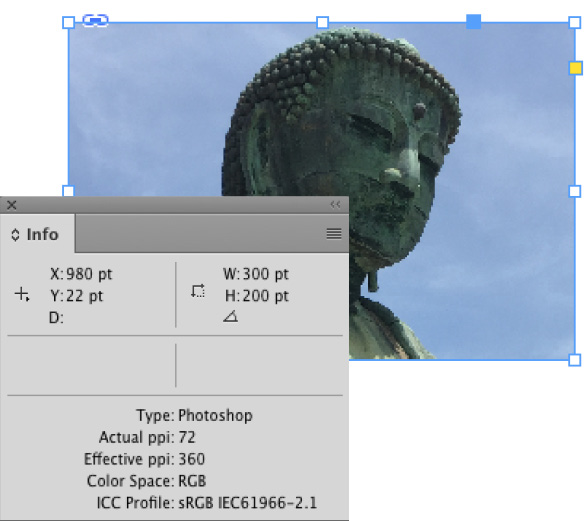Click the top-right frame handle
The height and width of the screenshot is (521, 586).
click(x=574, y=22)
